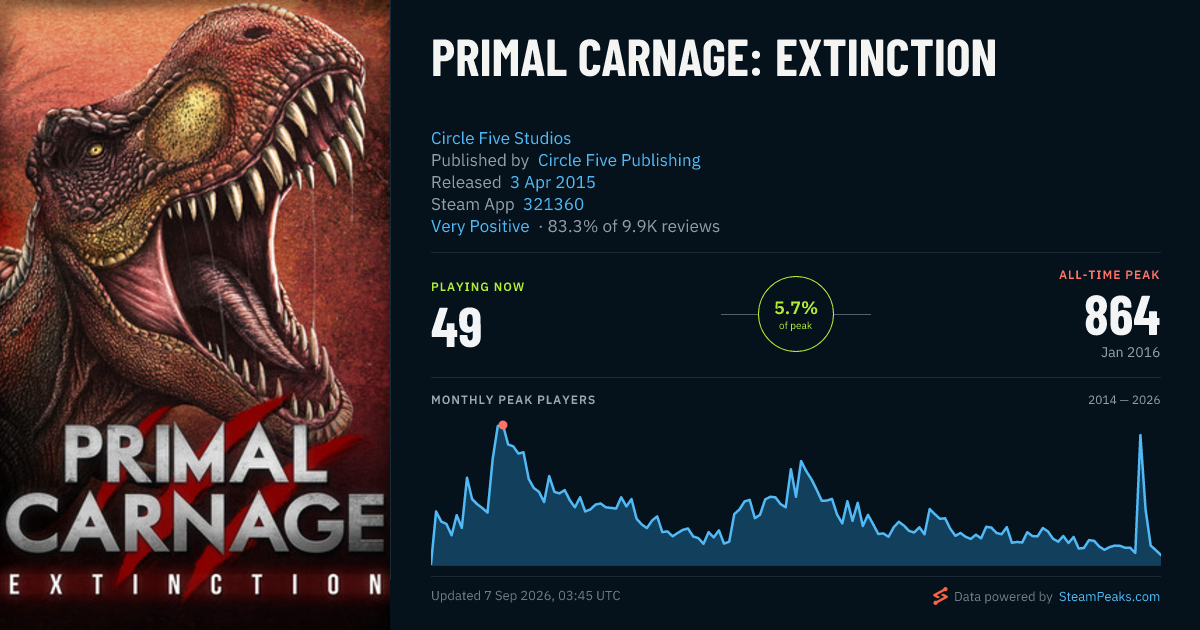Open the Circle Five Publishing publisher link
Image resolution: width=1200 pixels, height=630 pixels.
click(x=619, y=160)
